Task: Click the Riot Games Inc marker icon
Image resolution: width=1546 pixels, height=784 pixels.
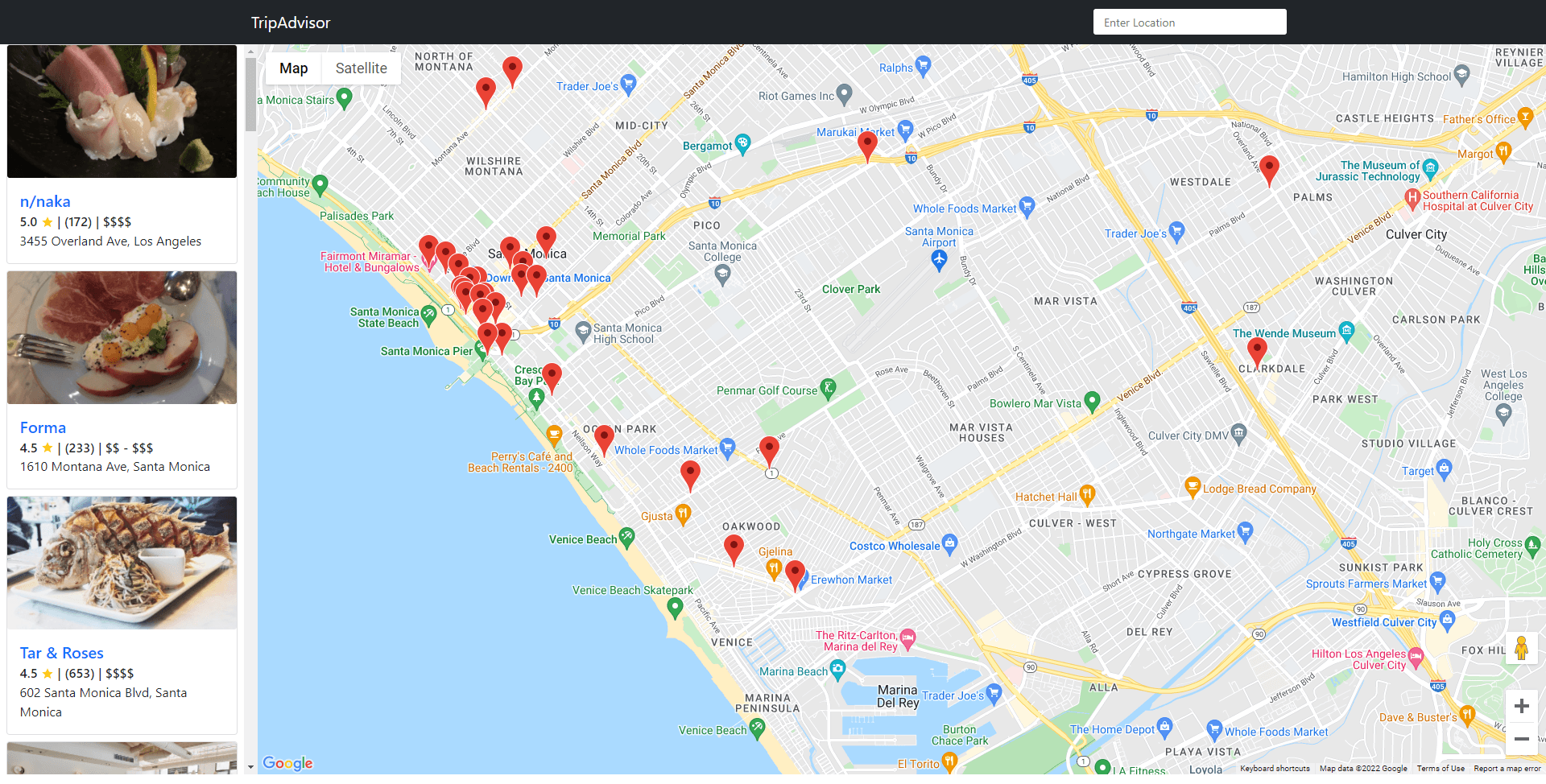Action: pyautogui.click(x=844, y=94)
